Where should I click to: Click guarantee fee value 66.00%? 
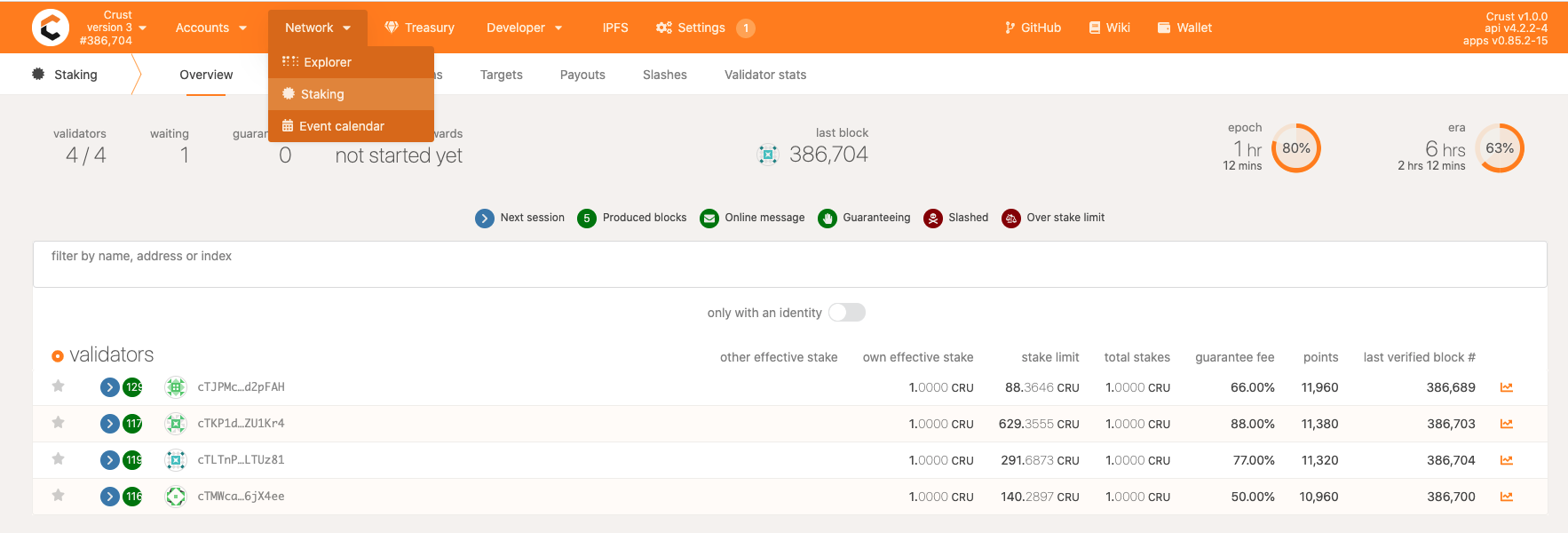(x=1252, y=387)
